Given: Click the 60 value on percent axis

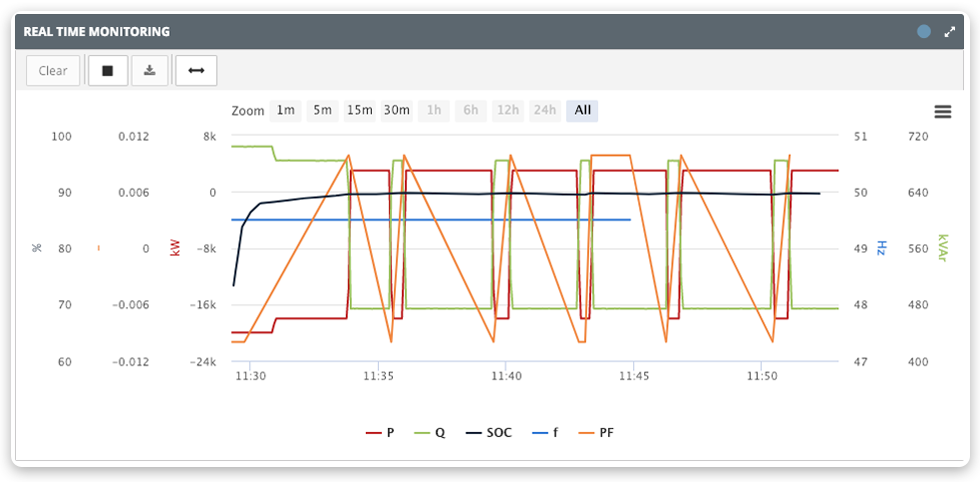Looking at the screenshot, I should [64, 362].
